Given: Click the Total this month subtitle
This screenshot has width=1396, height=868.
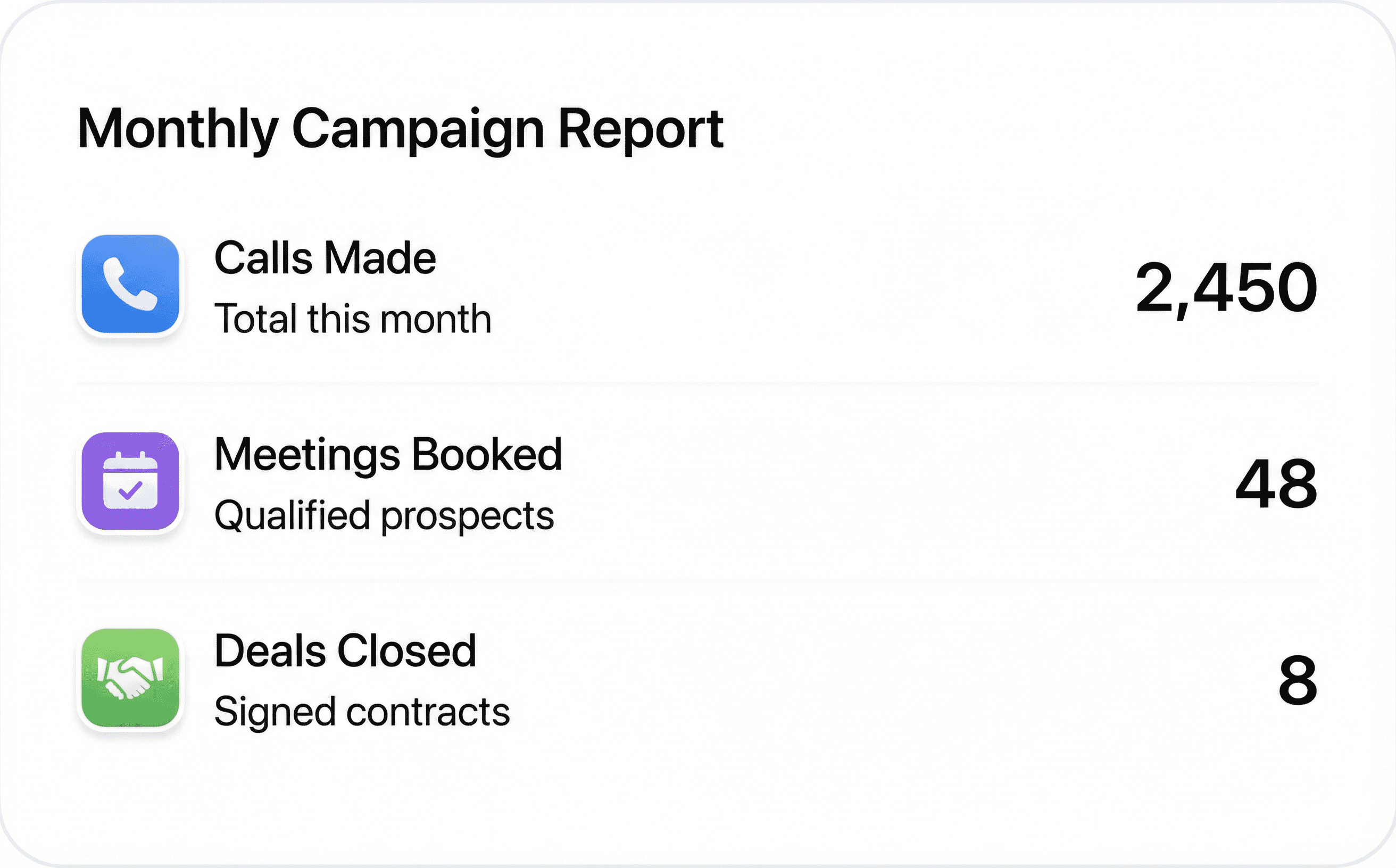Looking at the screenshot, I should [x=353, y=319].
